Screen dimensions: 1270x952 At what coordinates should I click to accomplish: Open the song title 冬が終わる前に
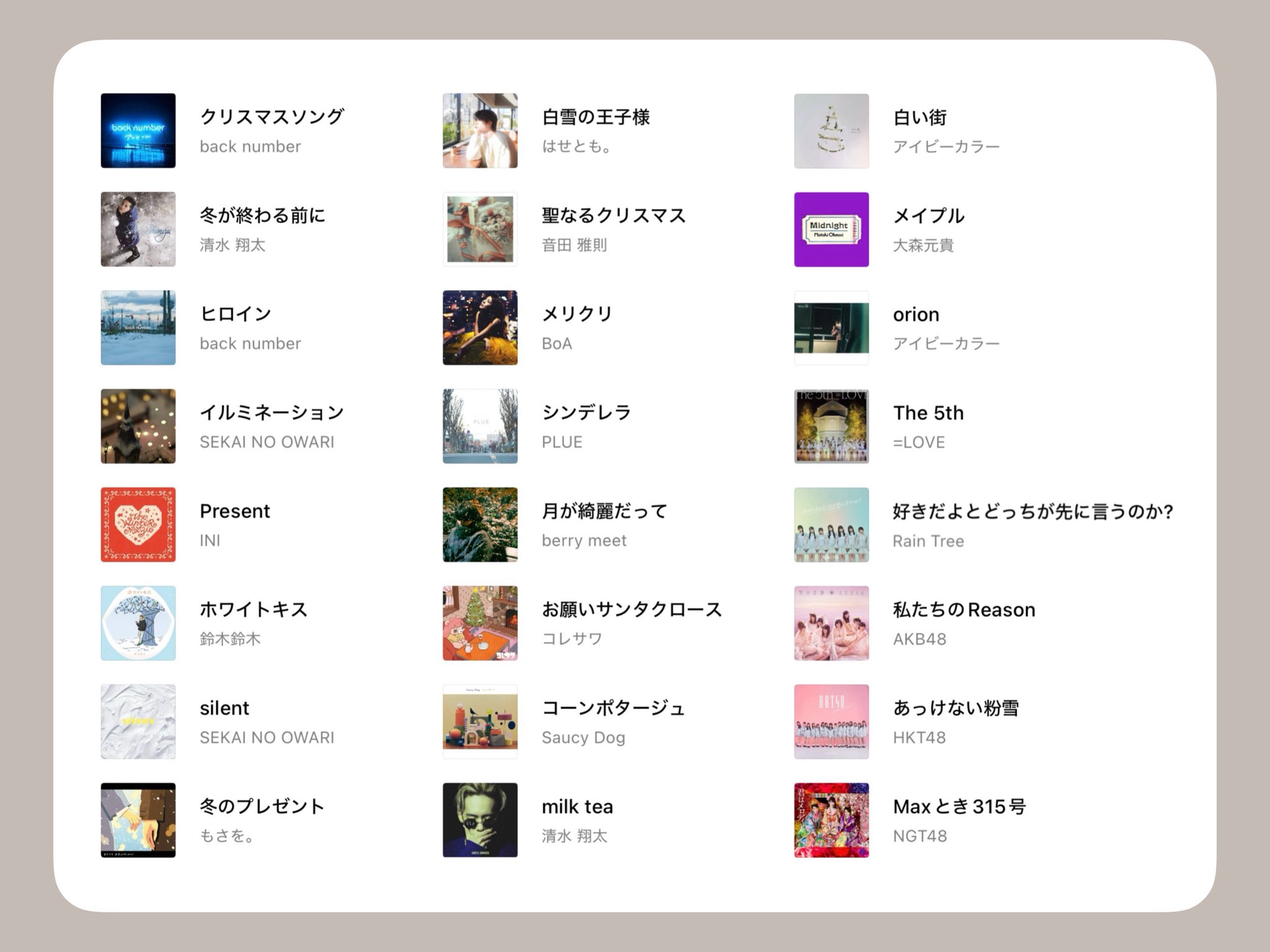pos(262,215)
